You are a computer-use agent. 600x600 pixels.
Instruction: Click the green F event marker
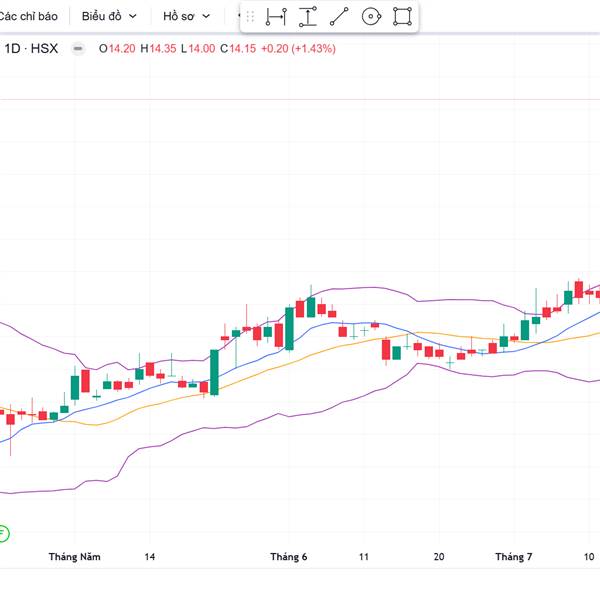click(x=3, y=533)
